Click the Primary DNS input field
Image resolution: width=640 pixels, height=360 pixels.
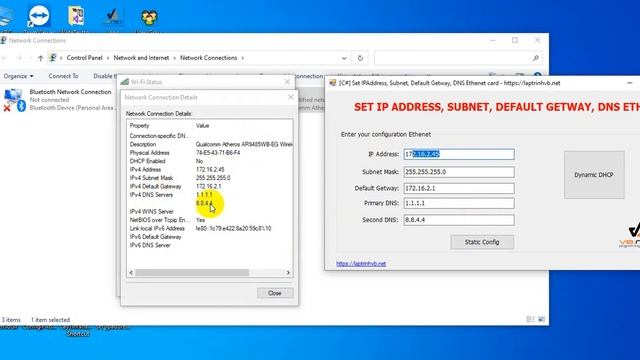(x=459, y=203)
